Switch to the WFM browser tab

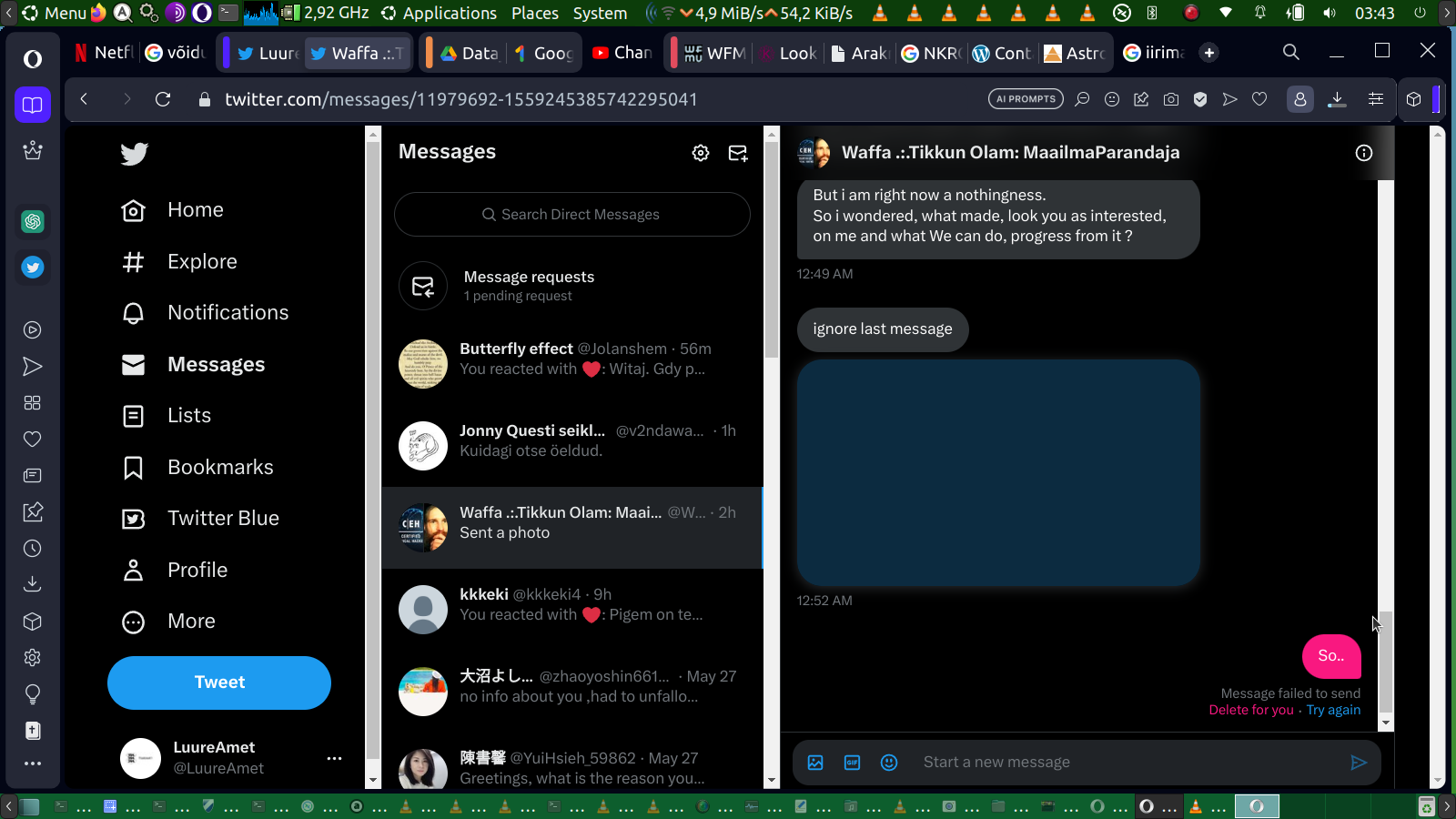coord(715,53)
